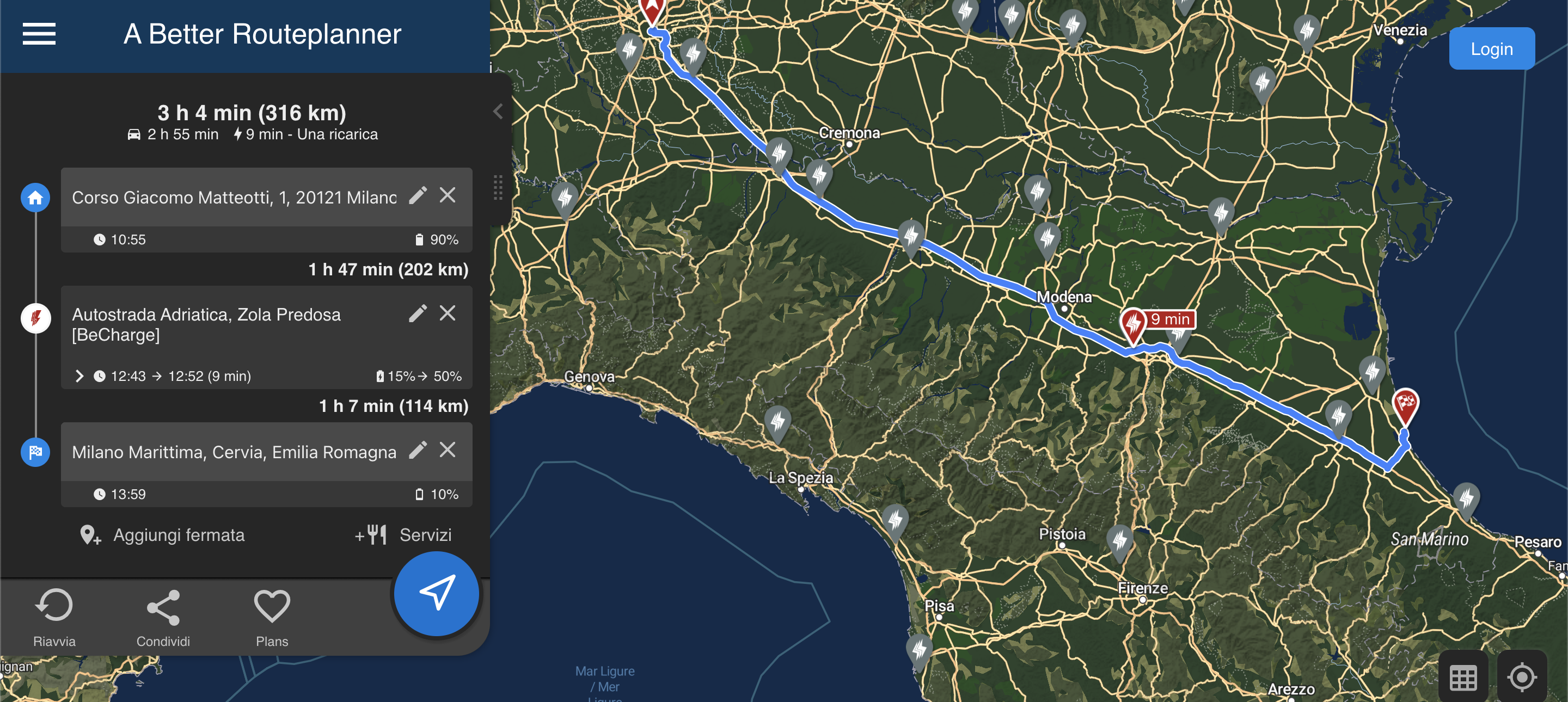Remove the Milano Marittima destination
Viewport: 1568px width, 702px height.
point(448,450)
